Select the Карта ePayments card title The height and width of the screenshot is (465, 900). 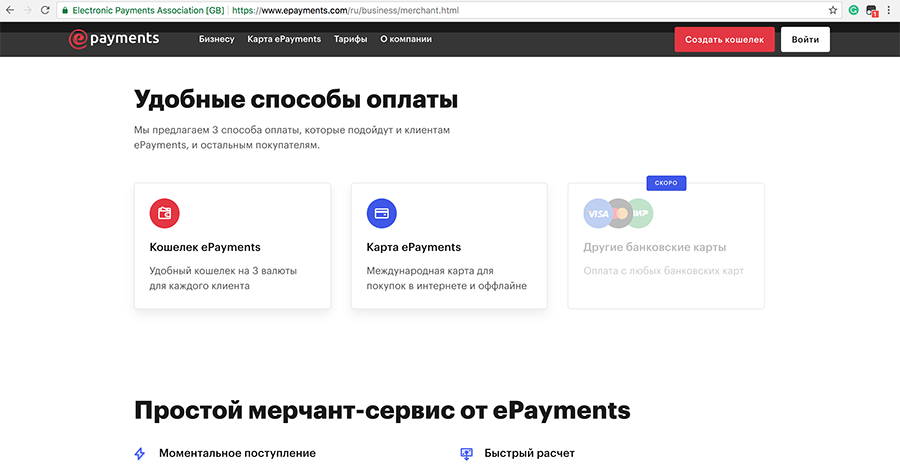(x=414, y=247)
